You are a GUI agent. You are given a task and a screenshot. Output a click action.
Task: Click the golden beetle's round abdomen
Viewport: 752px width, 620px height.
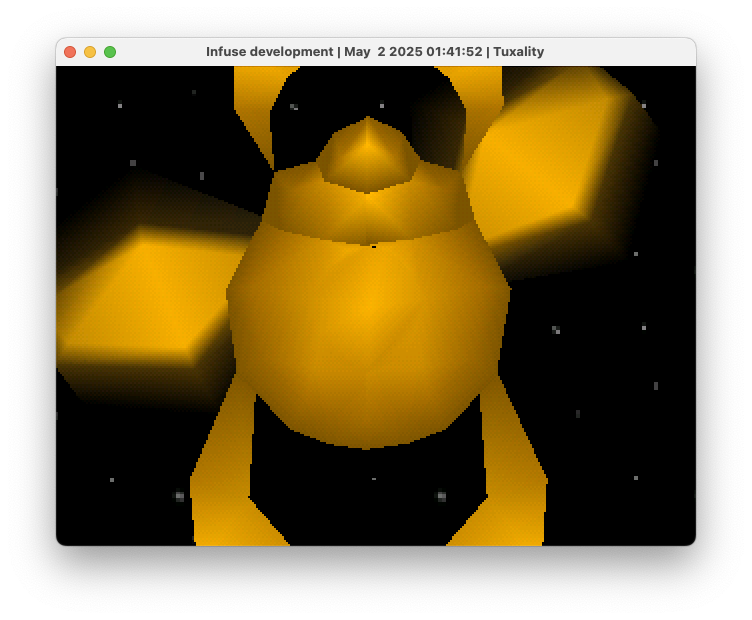(368, 336)
